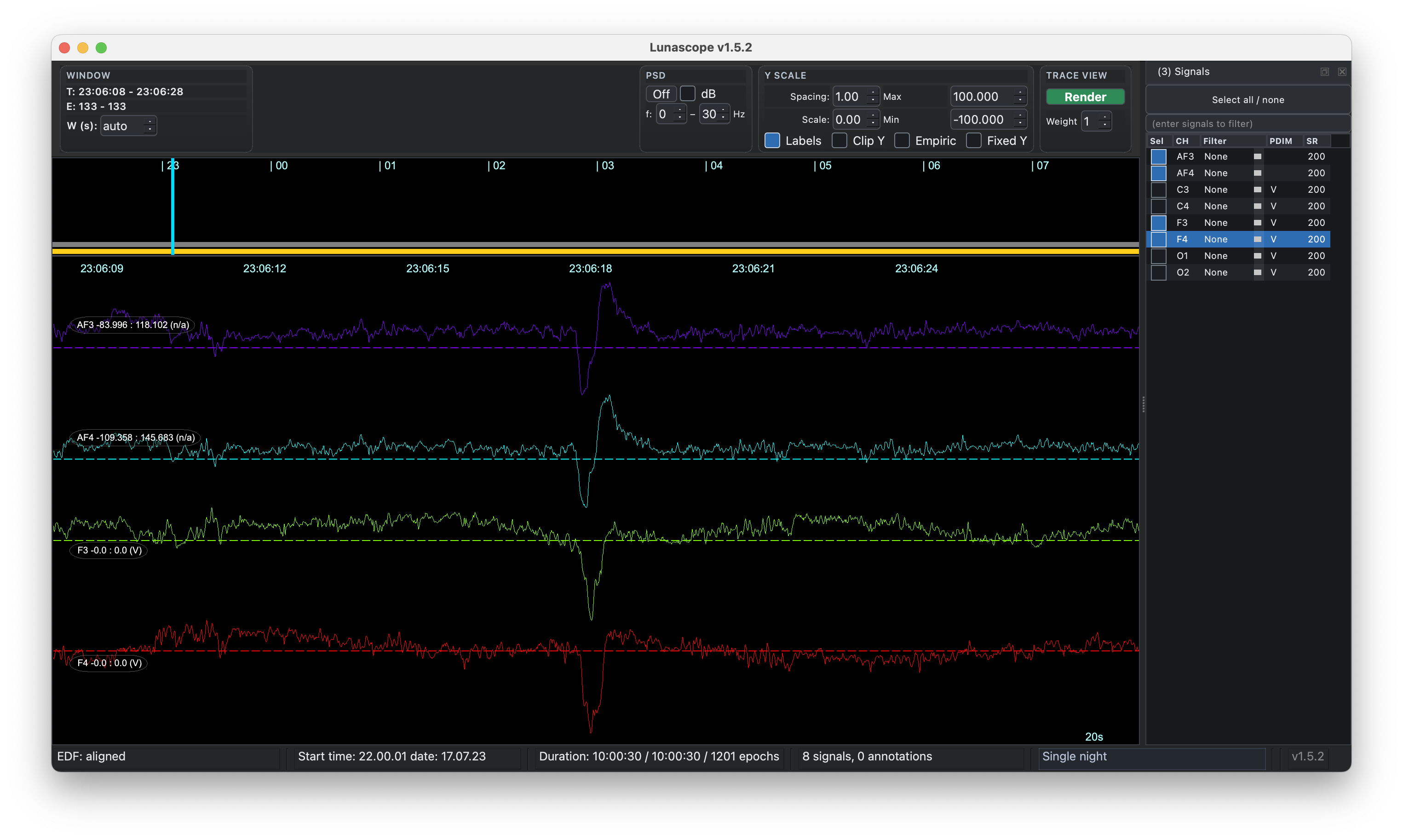Image resolution: width=1403 pixels, height=840 pixels.
Task: Enable the Clip Y checkbox
Action: click(839, 140)
